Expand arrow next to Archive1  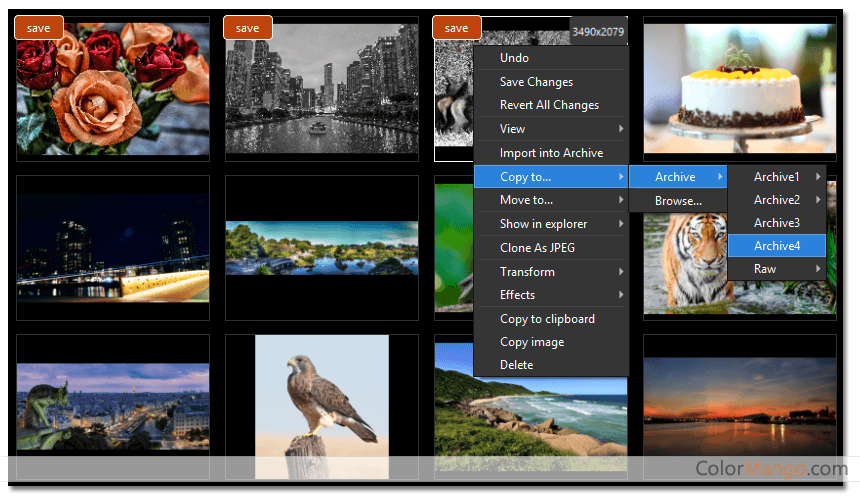coord(818,177)
